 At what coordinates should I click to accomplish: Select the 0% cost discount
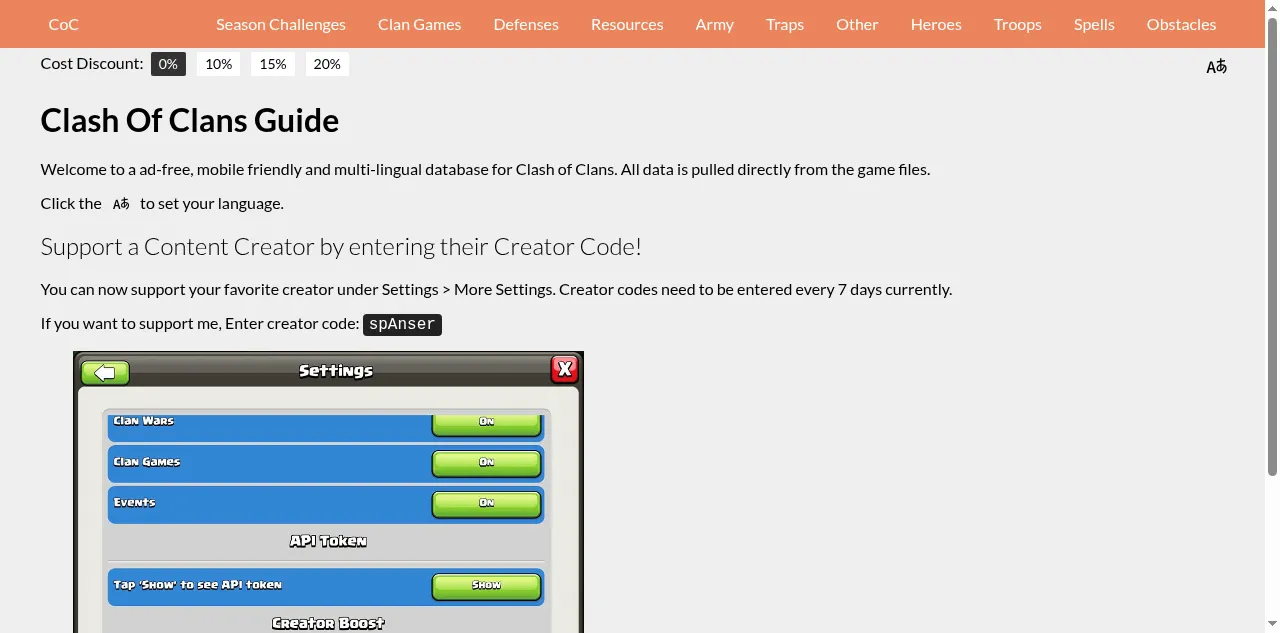168,64
